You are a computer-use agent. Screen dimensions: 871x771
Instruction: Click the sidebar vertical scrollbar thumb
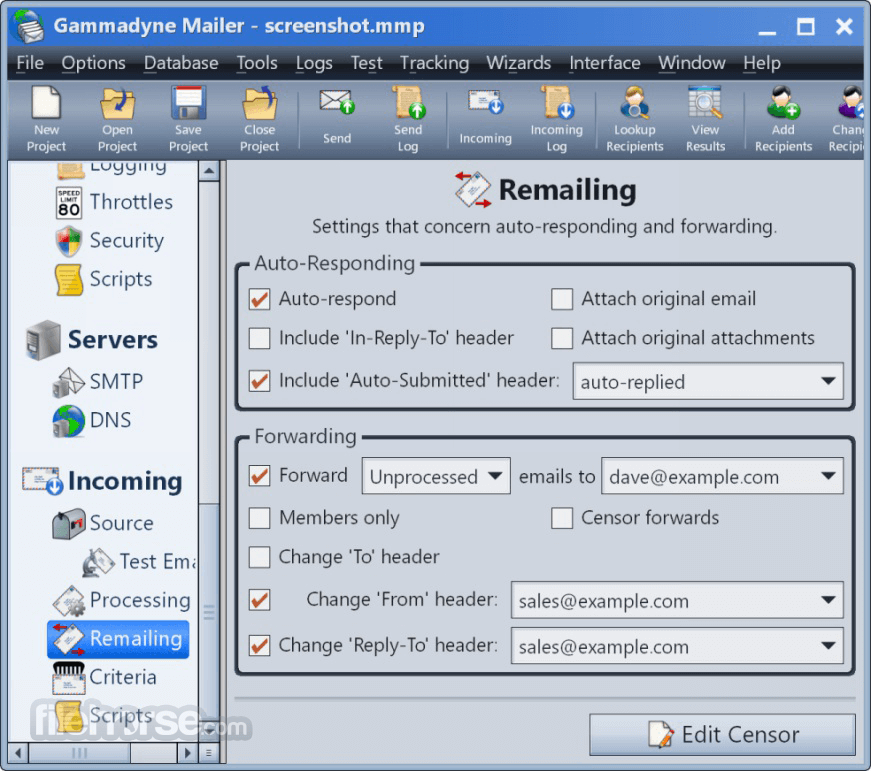pyautogui.click(x=209, y=611)
